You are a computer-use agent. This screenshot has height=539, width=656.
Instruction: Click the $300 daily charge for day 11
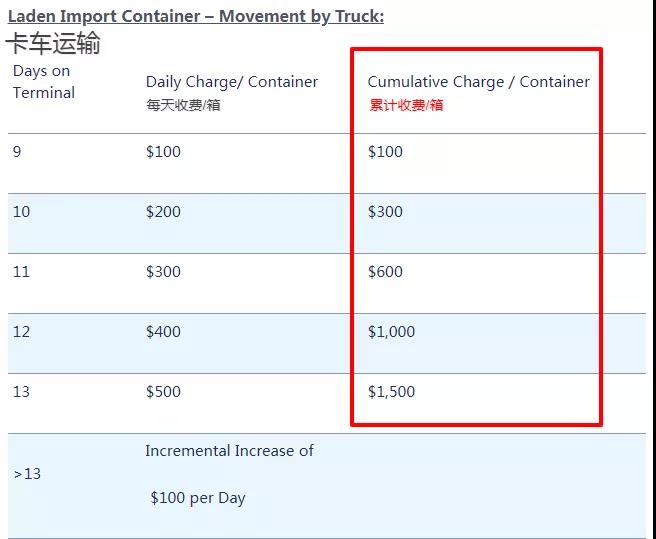click(163, 272)
